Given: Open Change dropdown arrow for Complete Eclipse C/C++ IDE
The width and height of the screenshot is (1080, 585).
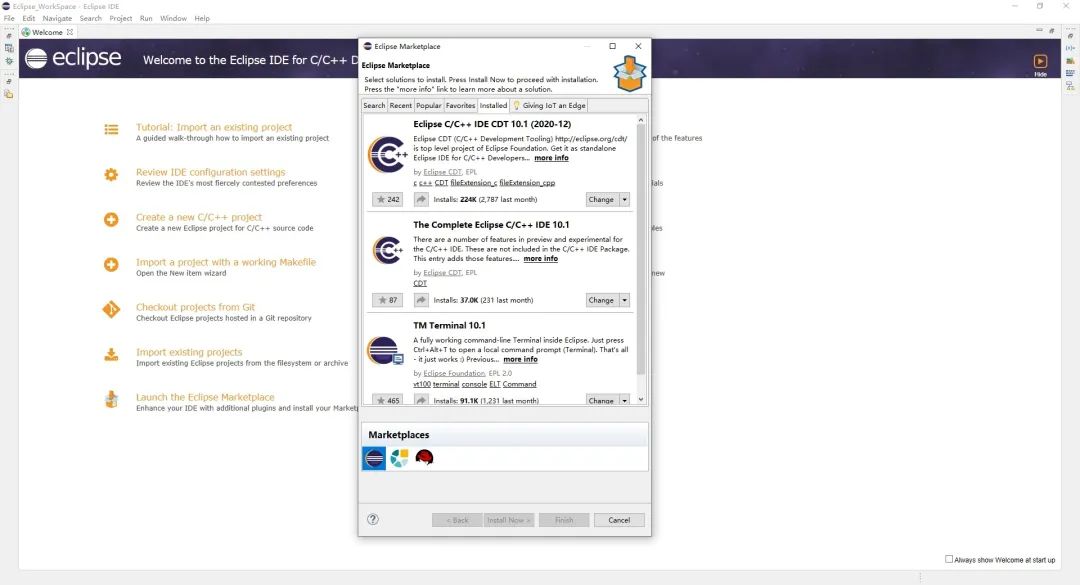Looking at the screenshot, I should point(624,300).
